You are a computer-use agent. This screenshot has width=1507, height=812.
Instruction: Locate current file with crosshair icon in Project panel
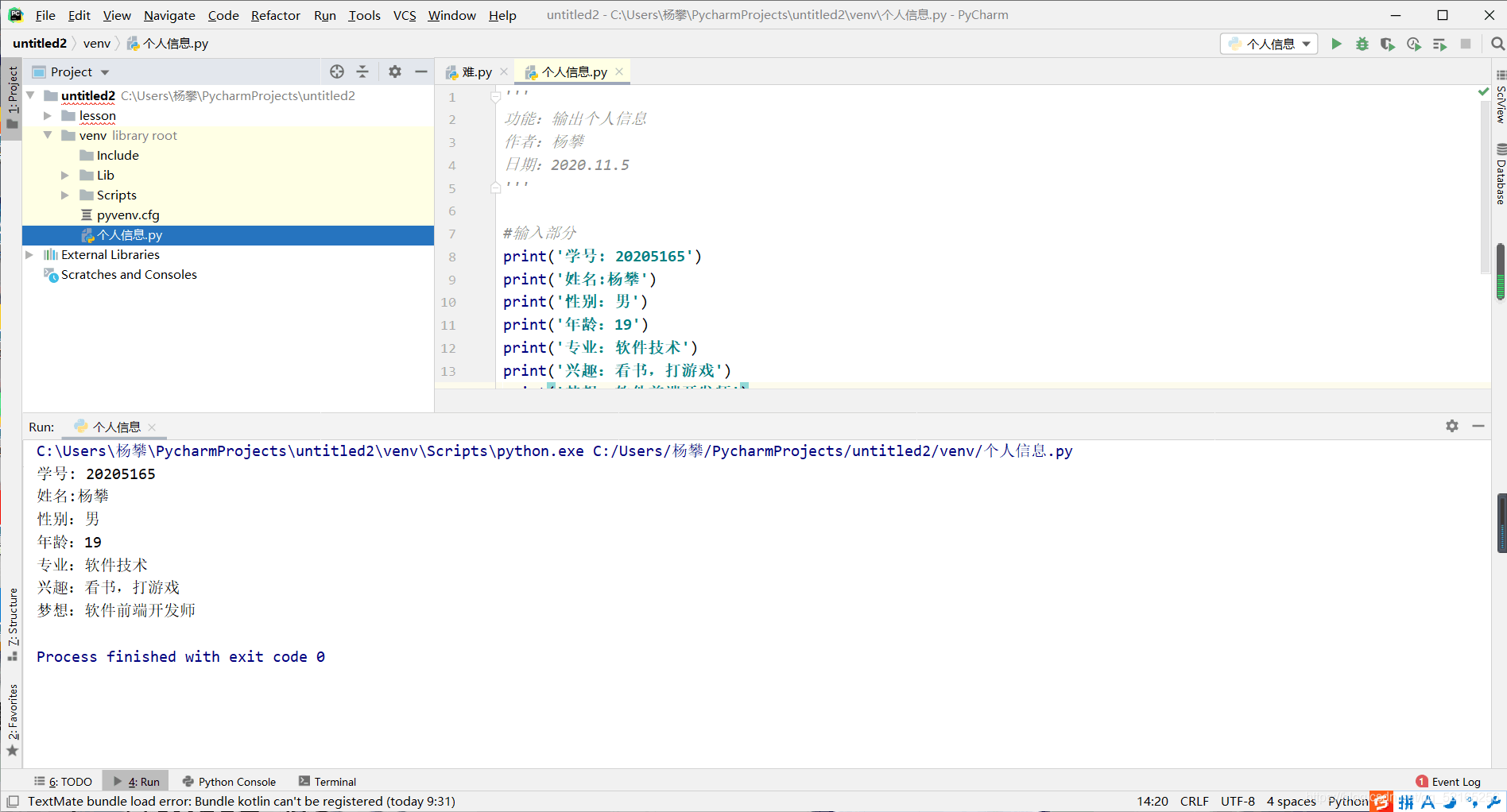pos(337,72)
